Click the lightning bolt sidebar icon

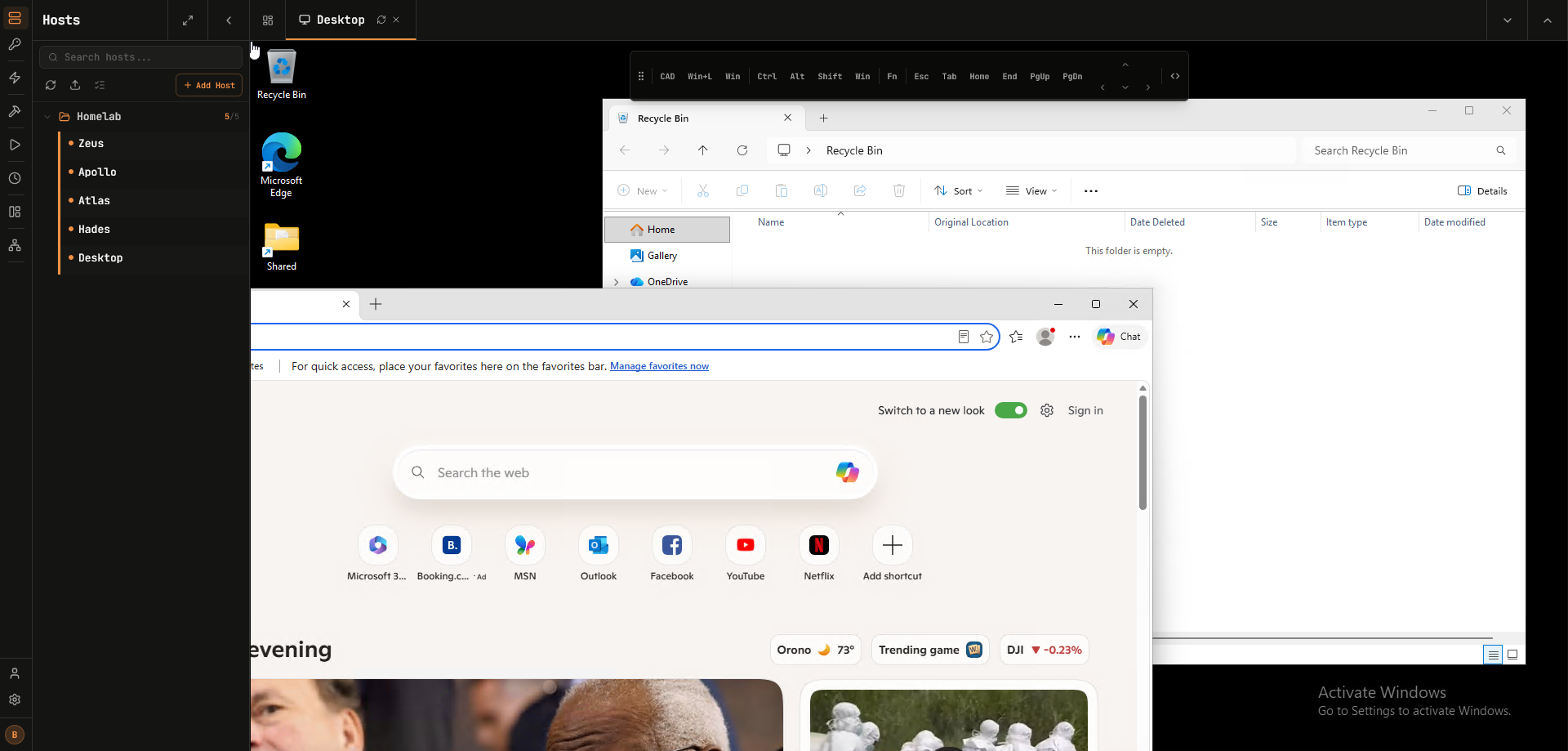15,78
